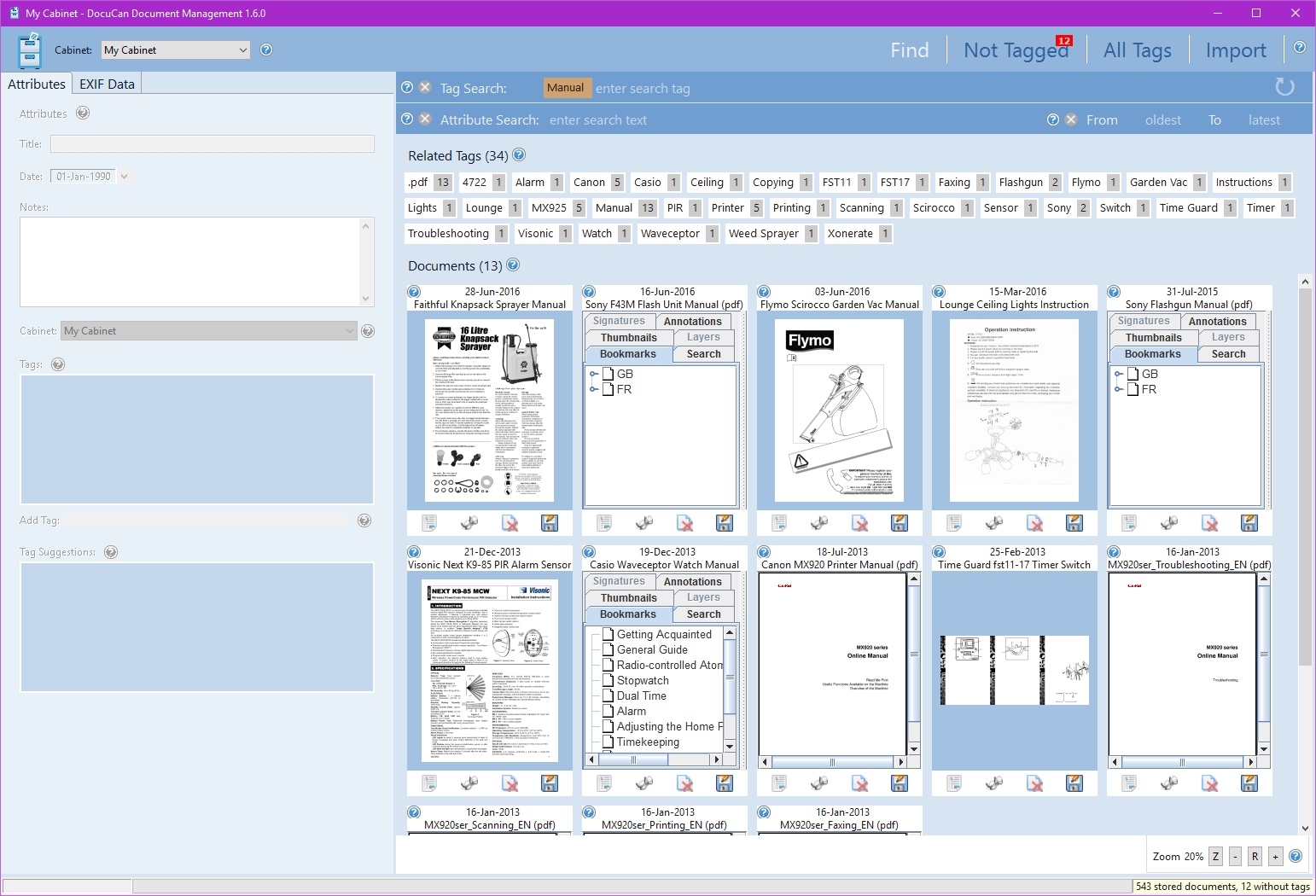Expand FR bookmark in Sony Flashgun Manual
The image size is (1316, 896).
click(x=1119, y=389)
